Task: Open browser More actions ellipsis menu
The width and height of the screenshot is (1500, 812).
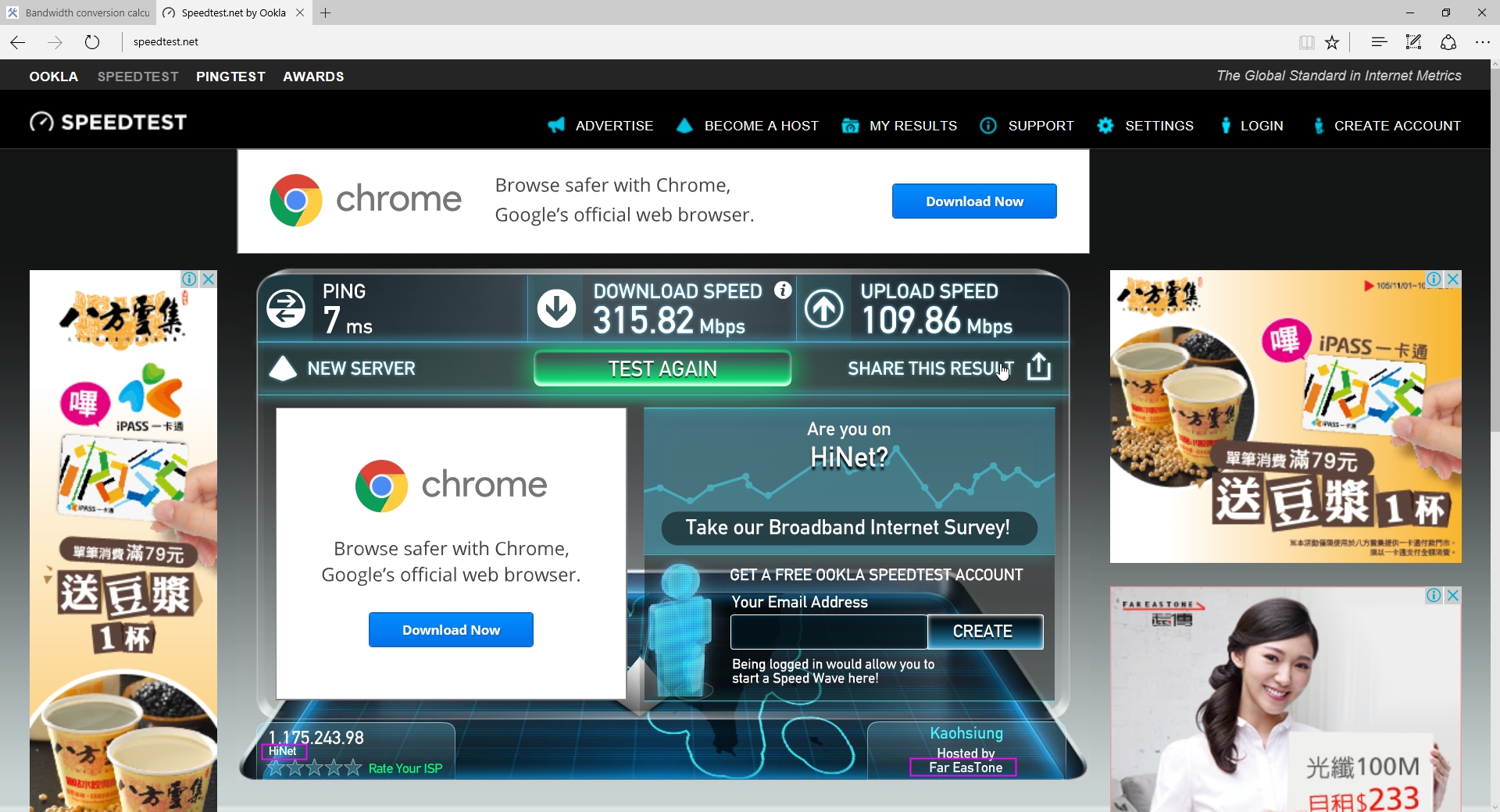Action: [x=1482, y=42]
